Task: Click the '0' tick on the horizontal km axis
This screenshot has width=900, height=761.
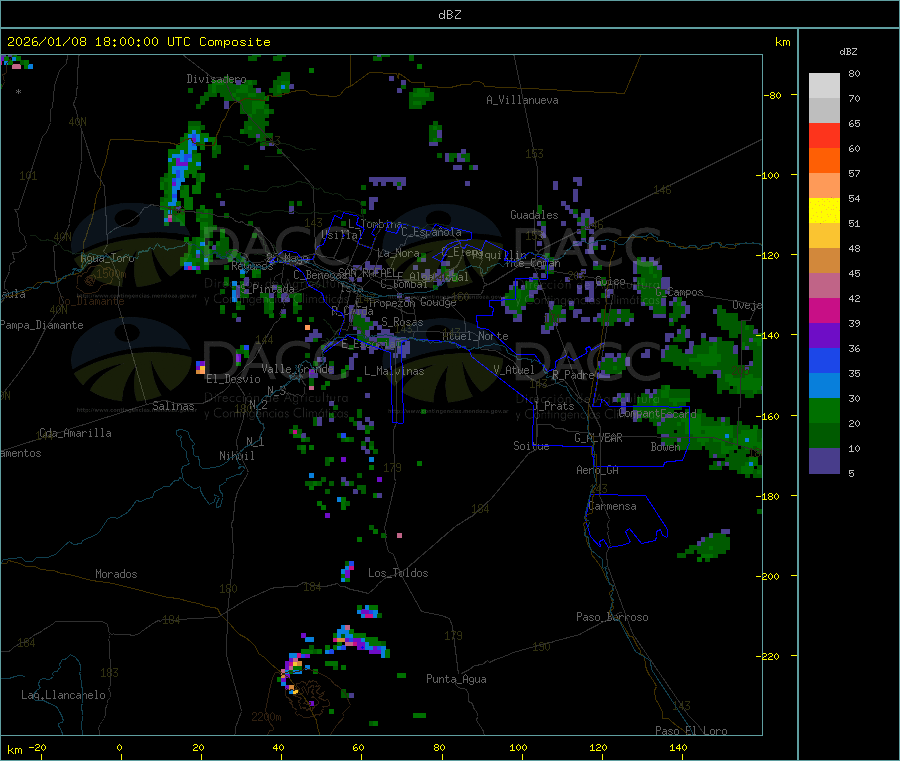Action: click(119, 747)
